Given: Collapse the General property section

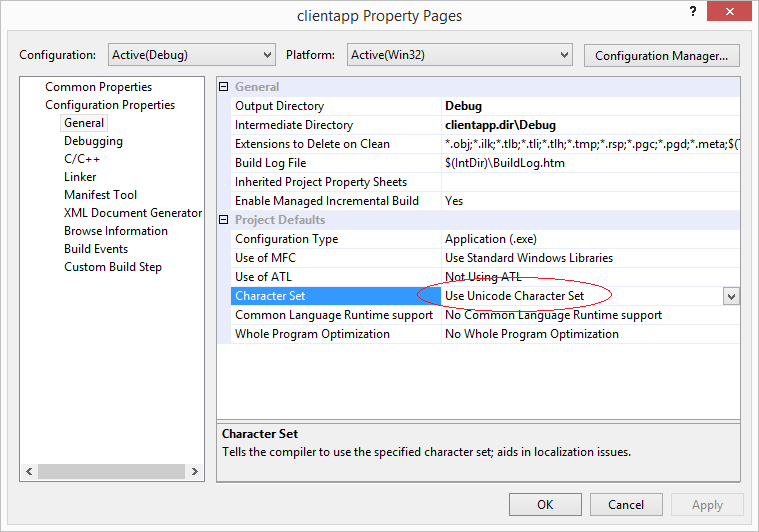Looking at the screenshot, I should pos(223,87).
